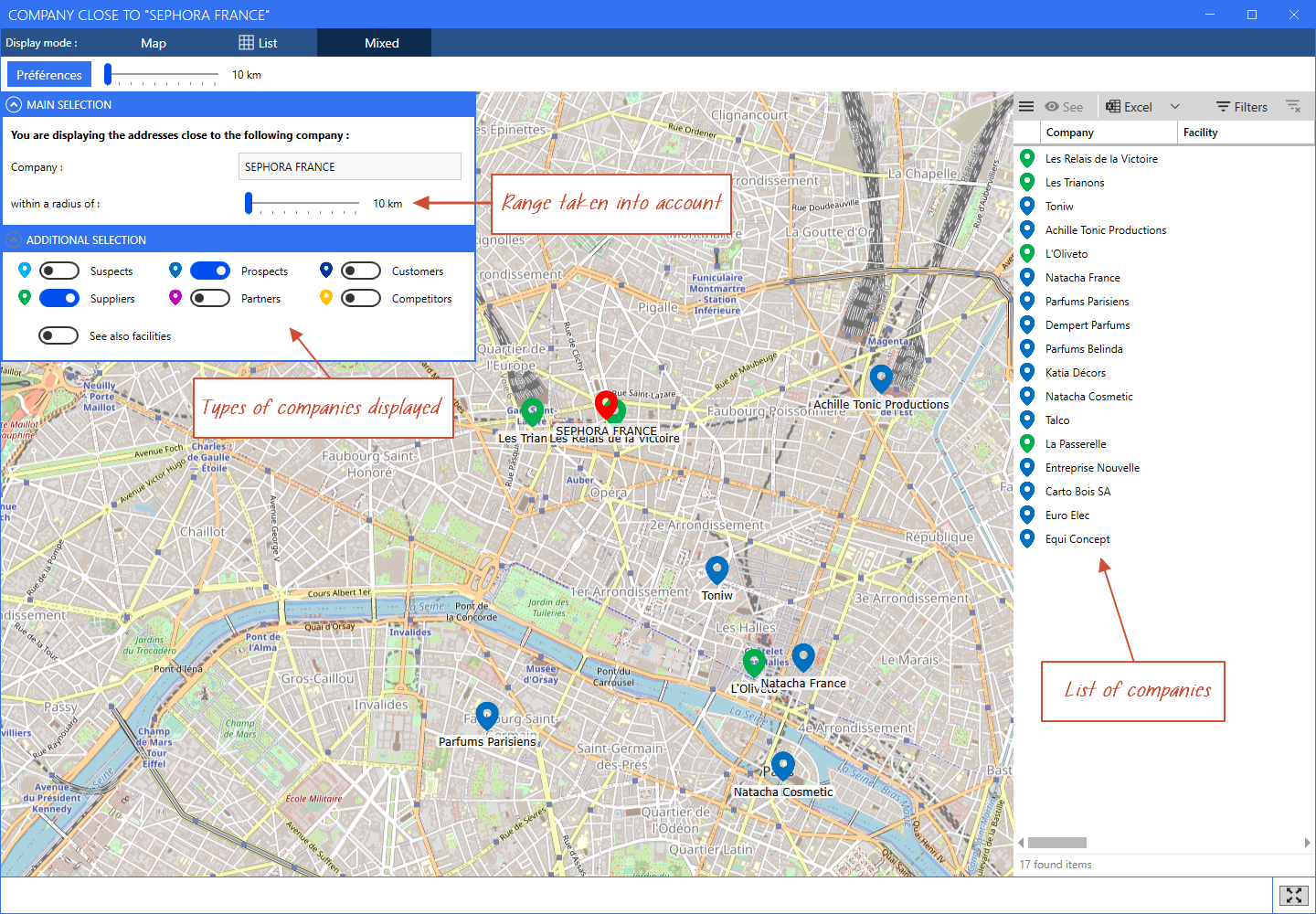Click the Achille Tonic Productions map pin
The image size is (1316, 914).
point(881,377)
